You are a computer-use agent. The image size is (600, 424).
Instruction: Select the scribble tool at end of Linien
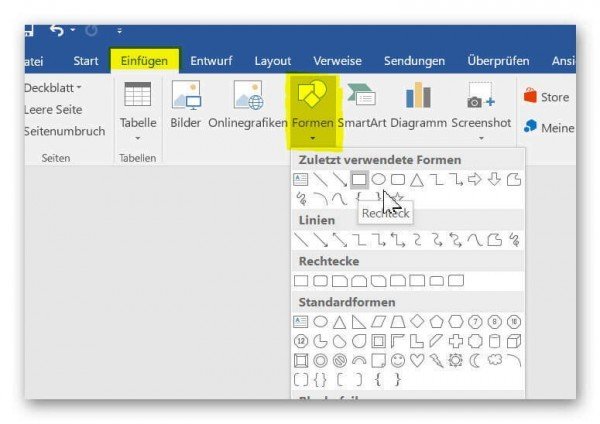pos(514,240)
